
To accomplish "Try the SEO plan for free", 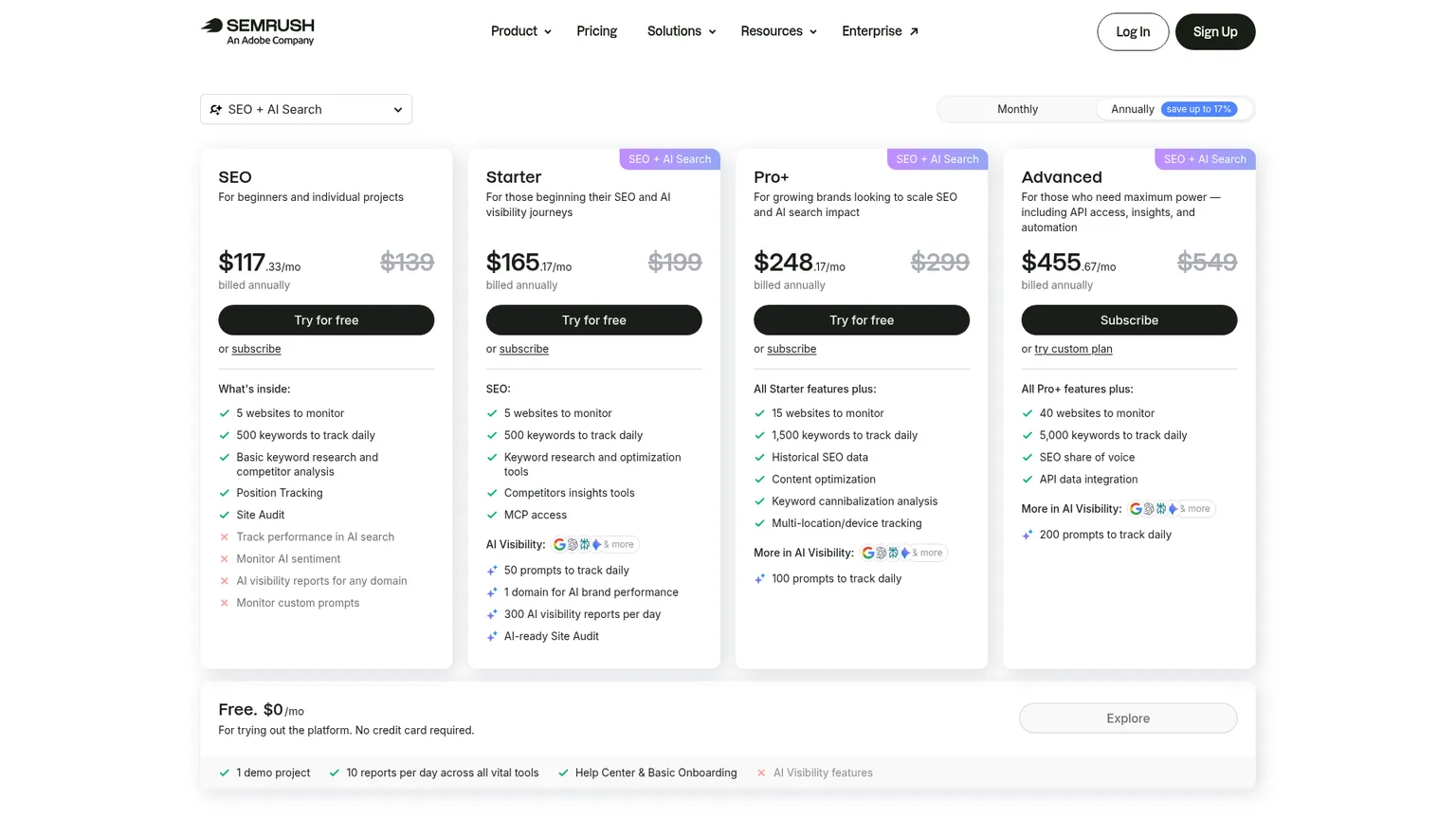I will 326,319.
